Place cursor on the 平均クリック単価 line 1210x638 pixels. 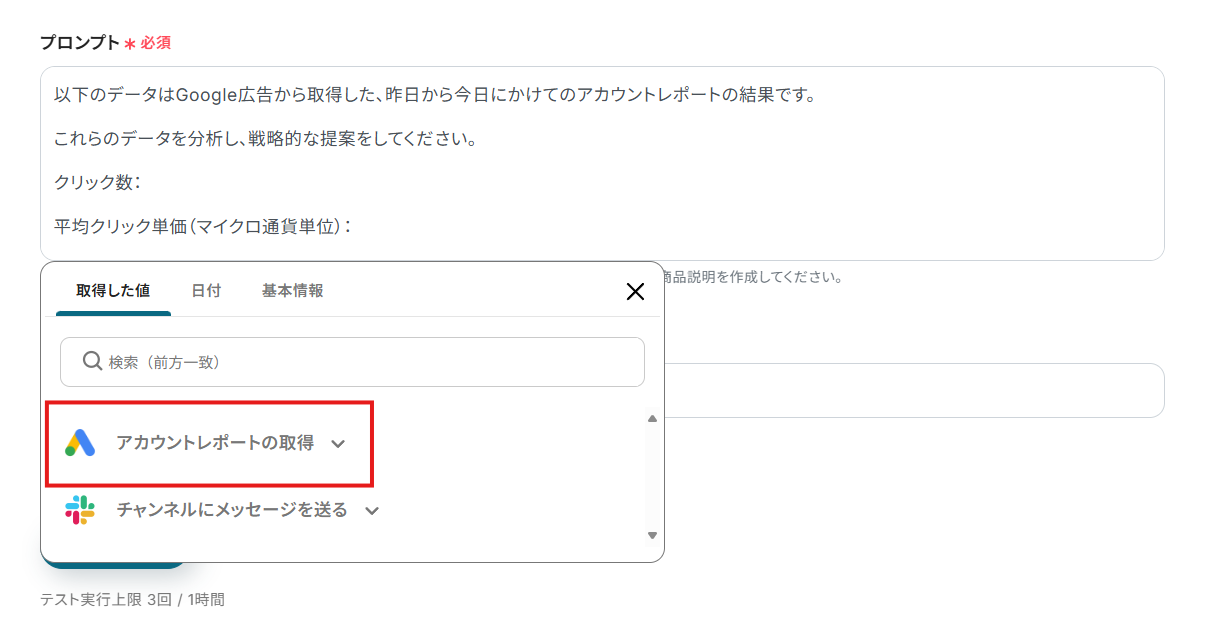tap(202, 227)
